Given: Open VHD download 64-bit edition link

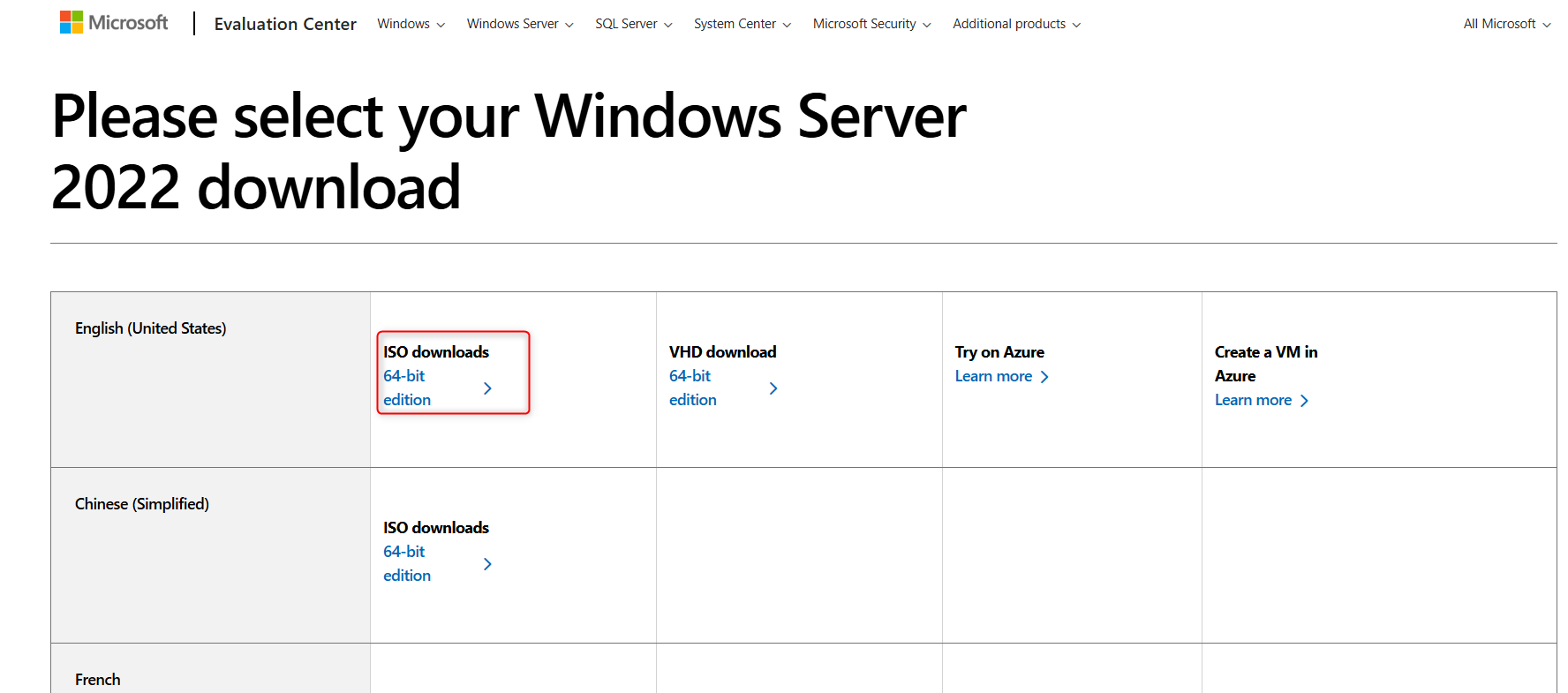Looking at the screenshot, I should 693,388.
